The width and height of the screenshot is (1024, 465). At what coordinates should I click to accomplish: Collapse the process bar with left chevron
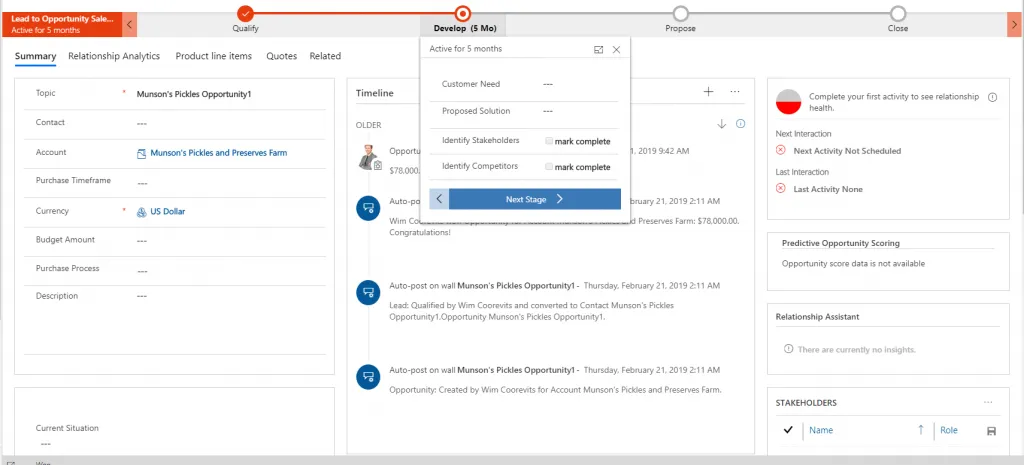[x=130, y=24]
